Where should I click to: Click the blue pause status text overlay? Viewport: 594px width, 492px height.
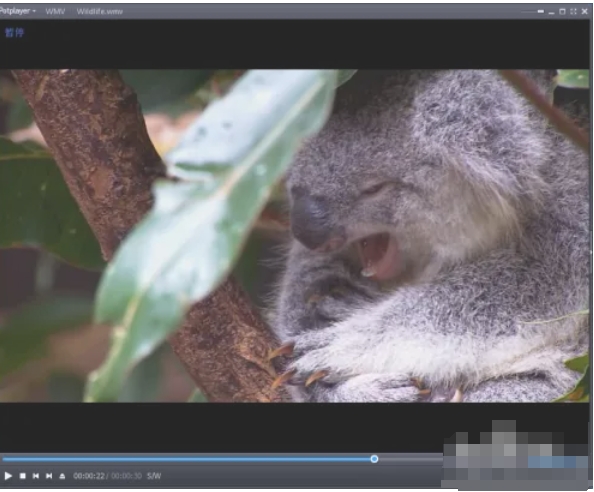point(14,33)
